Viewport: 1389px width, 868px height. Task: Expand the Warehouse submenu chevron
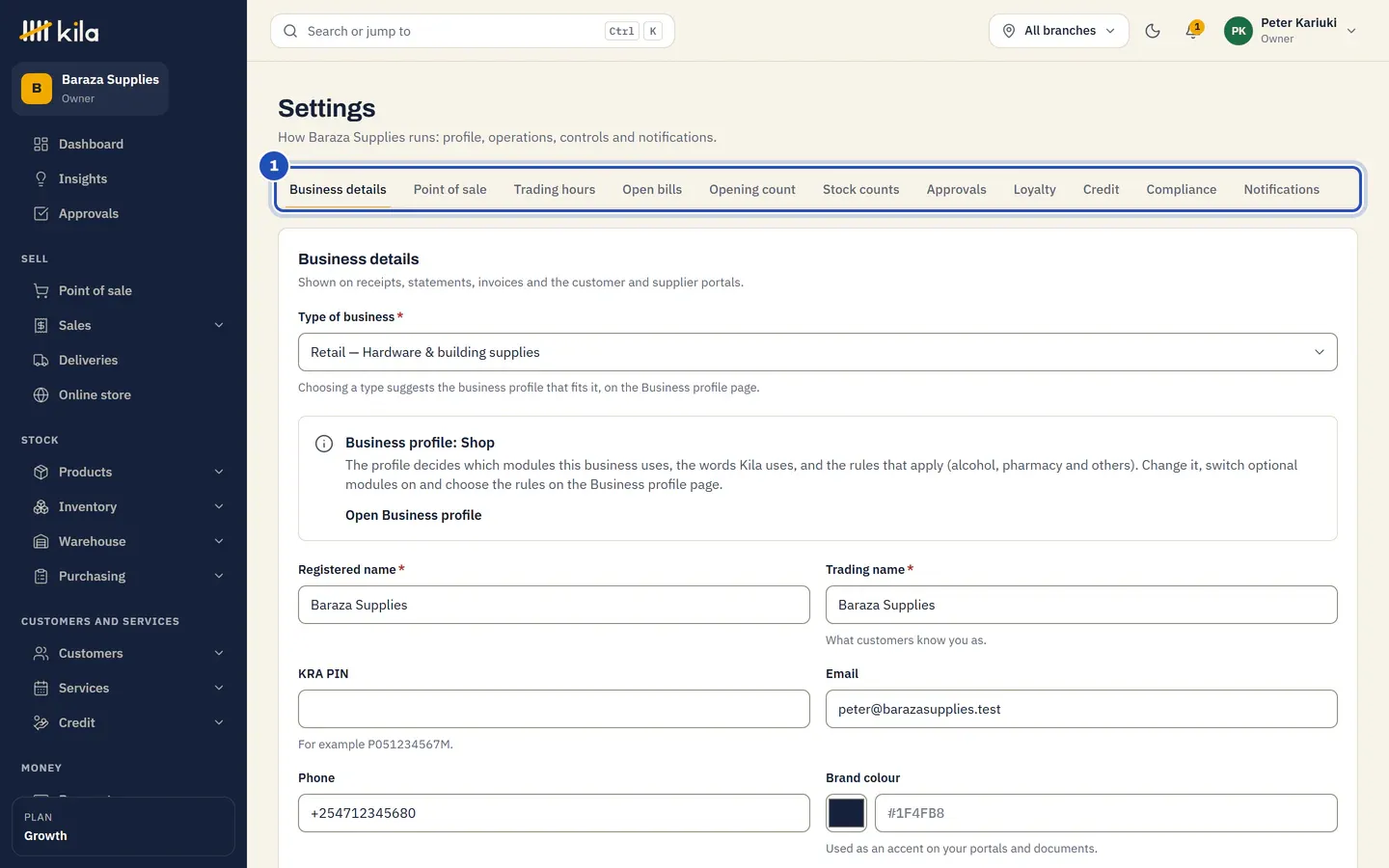coord(219,541)
